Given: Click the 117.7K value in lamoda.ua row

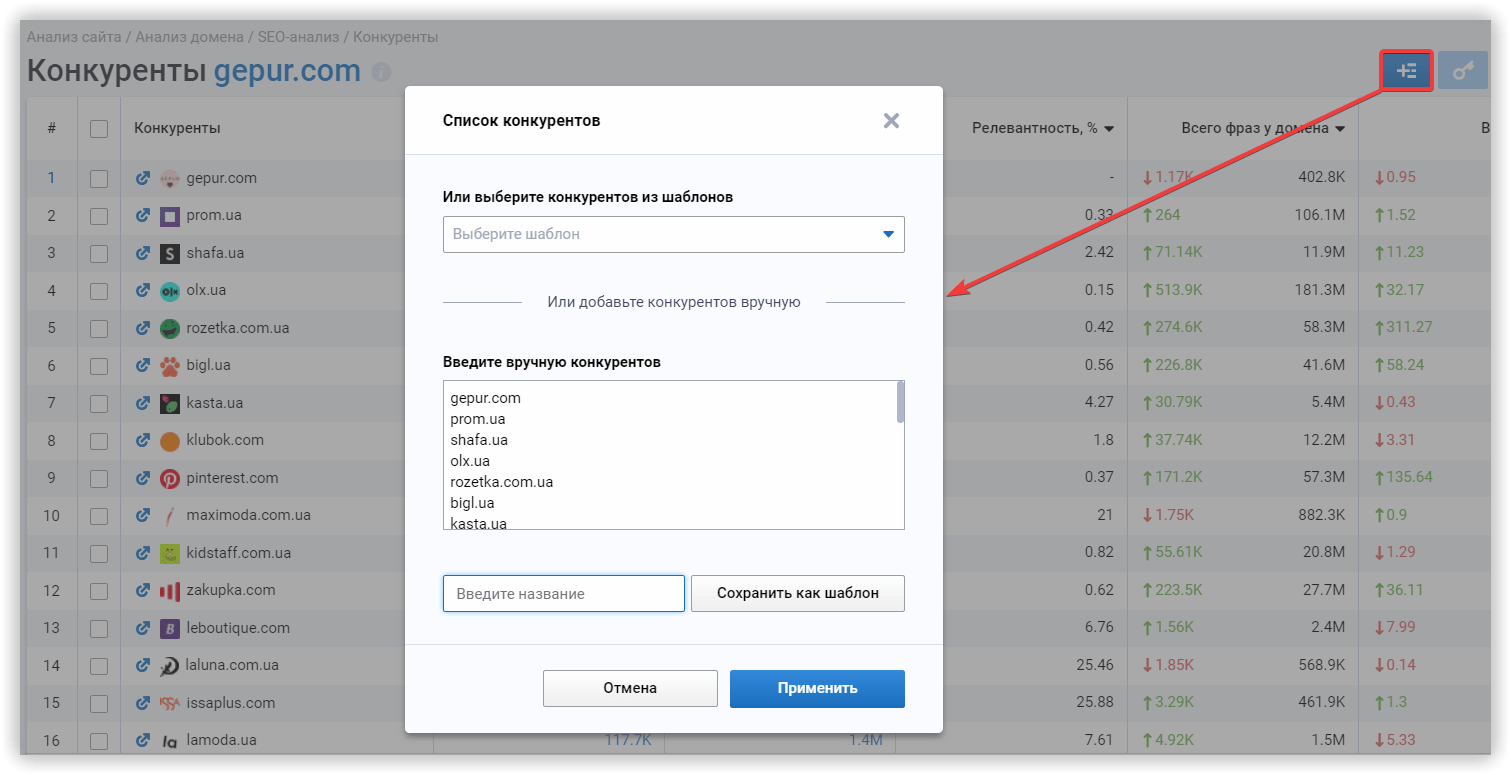Looking at the screenshot, I should tap(628, 741).
